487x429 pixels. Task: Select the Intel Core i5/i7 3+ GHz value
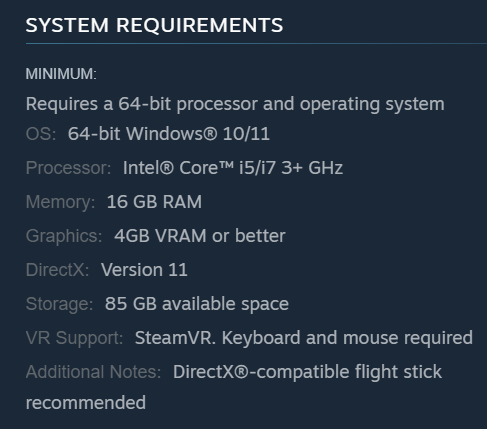233,168
